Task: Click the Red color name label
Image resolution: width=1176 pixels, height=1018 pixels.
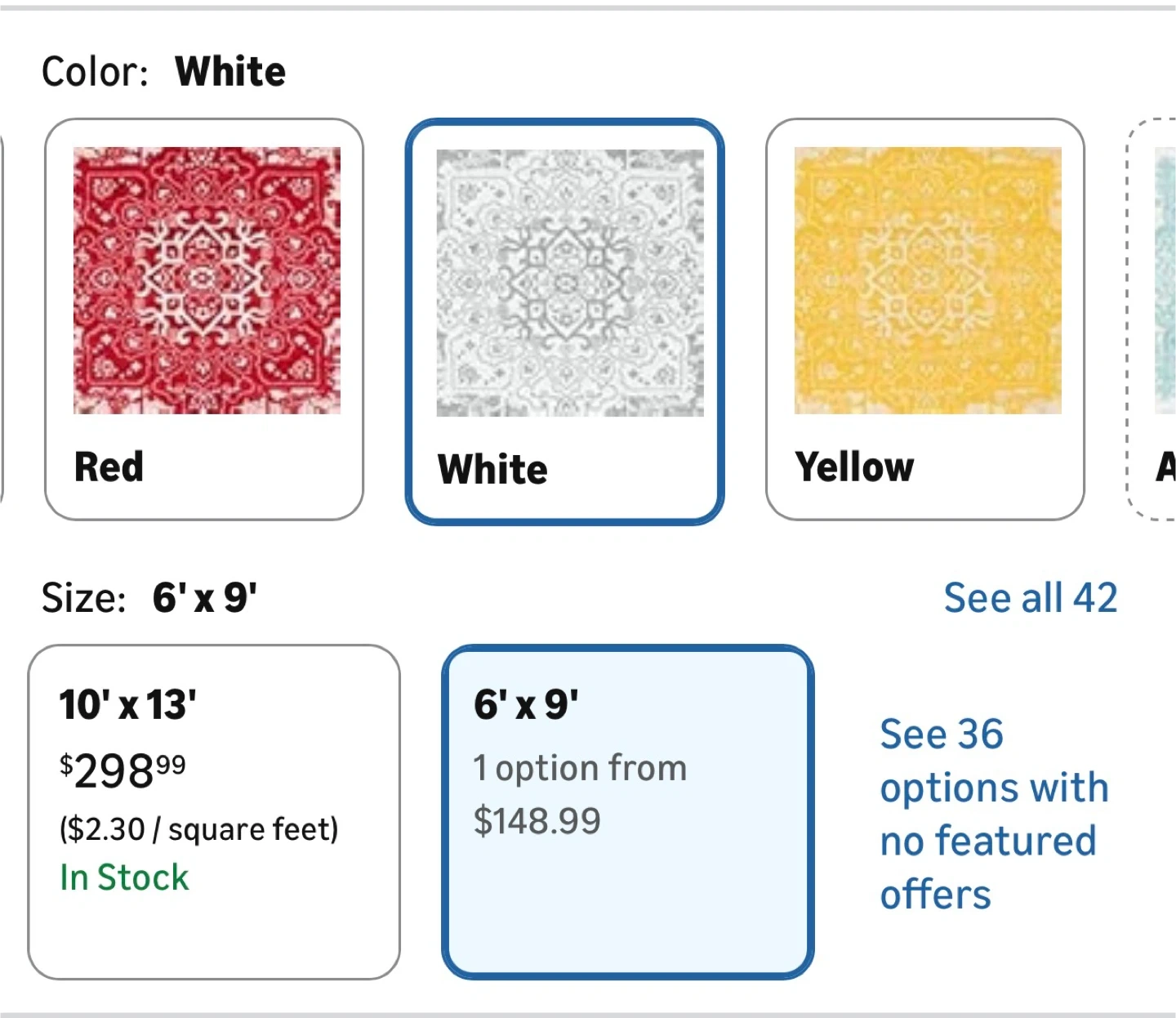Action: point(109,467)
